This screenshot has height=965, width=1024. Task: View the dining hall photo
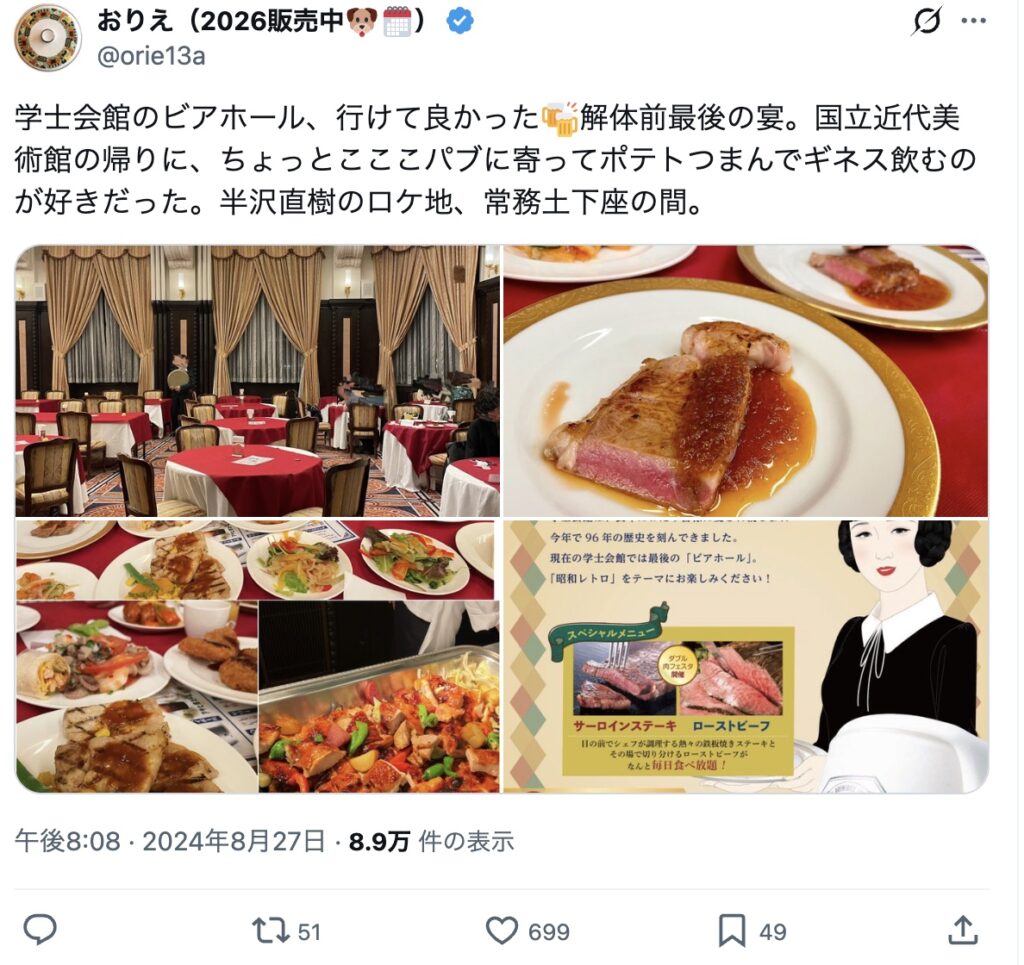point(257,381)
